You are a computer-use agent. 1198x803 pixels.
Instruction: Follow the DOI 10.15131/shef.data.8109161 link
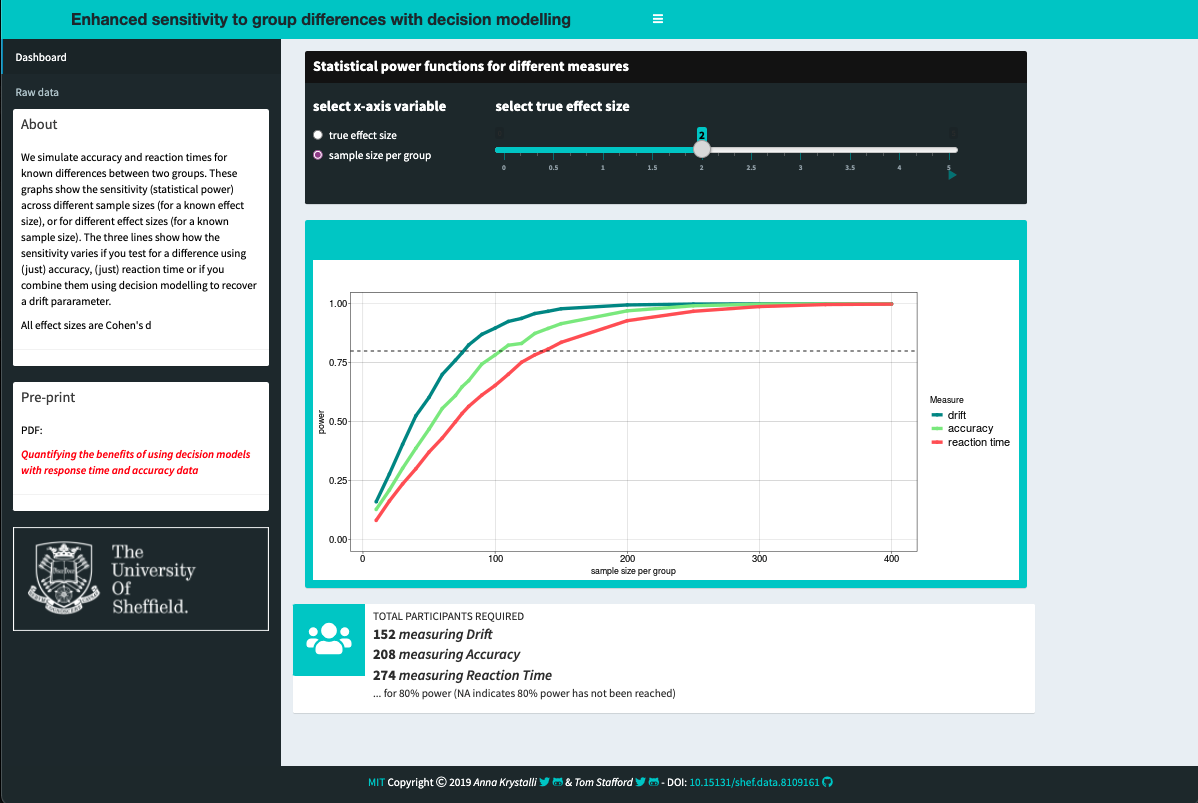tap(754, 782)
